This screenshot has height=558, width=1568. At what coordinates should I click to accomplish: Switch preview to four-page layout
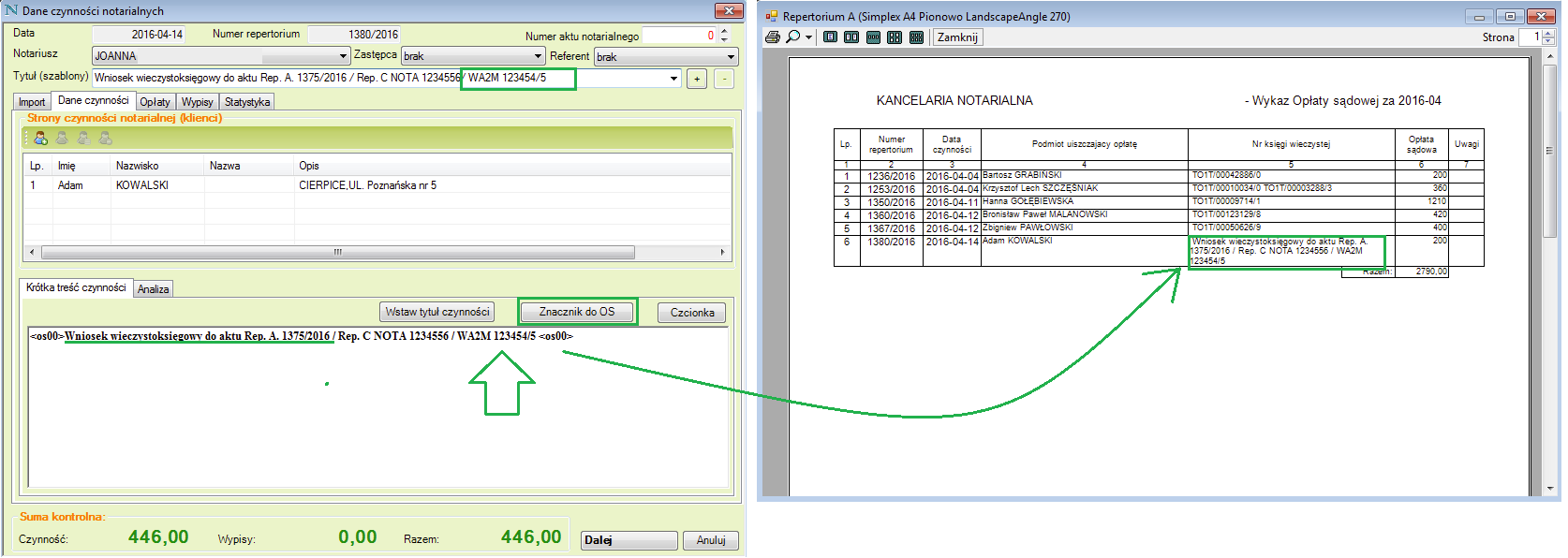pyautogui.click(x=895, y=37)
